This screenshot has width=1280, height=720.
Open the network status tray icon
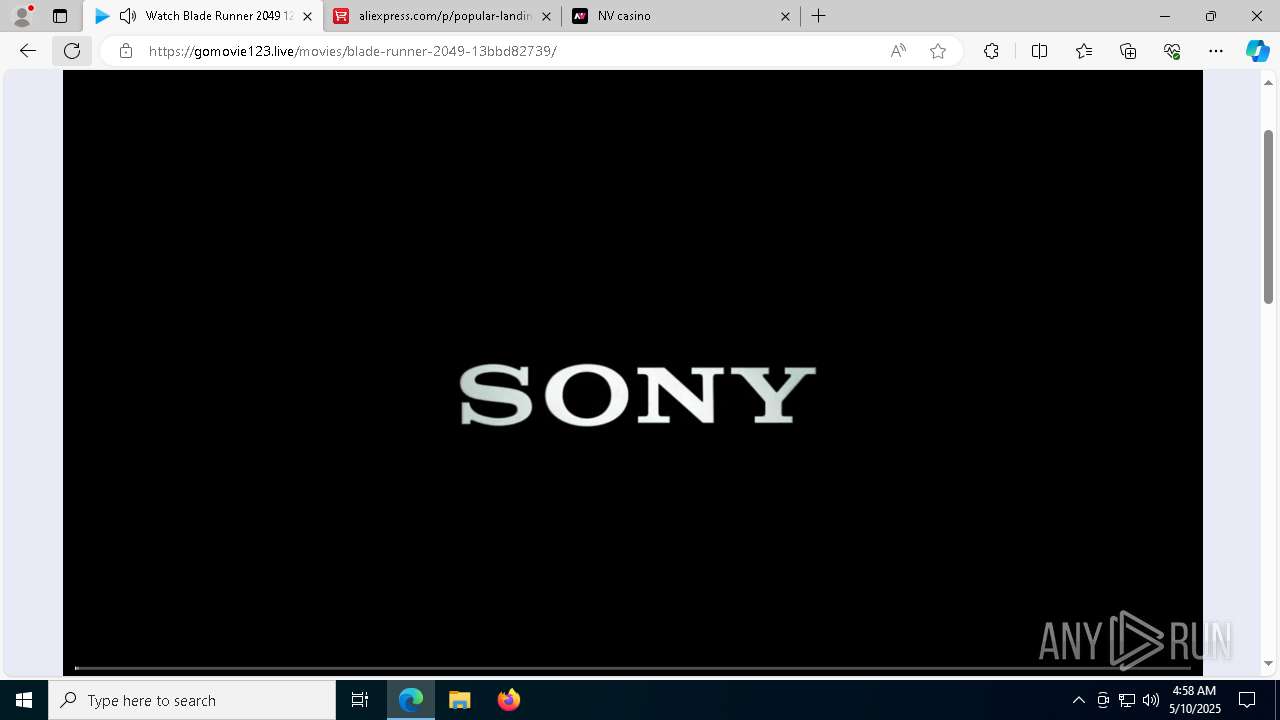1127,700
